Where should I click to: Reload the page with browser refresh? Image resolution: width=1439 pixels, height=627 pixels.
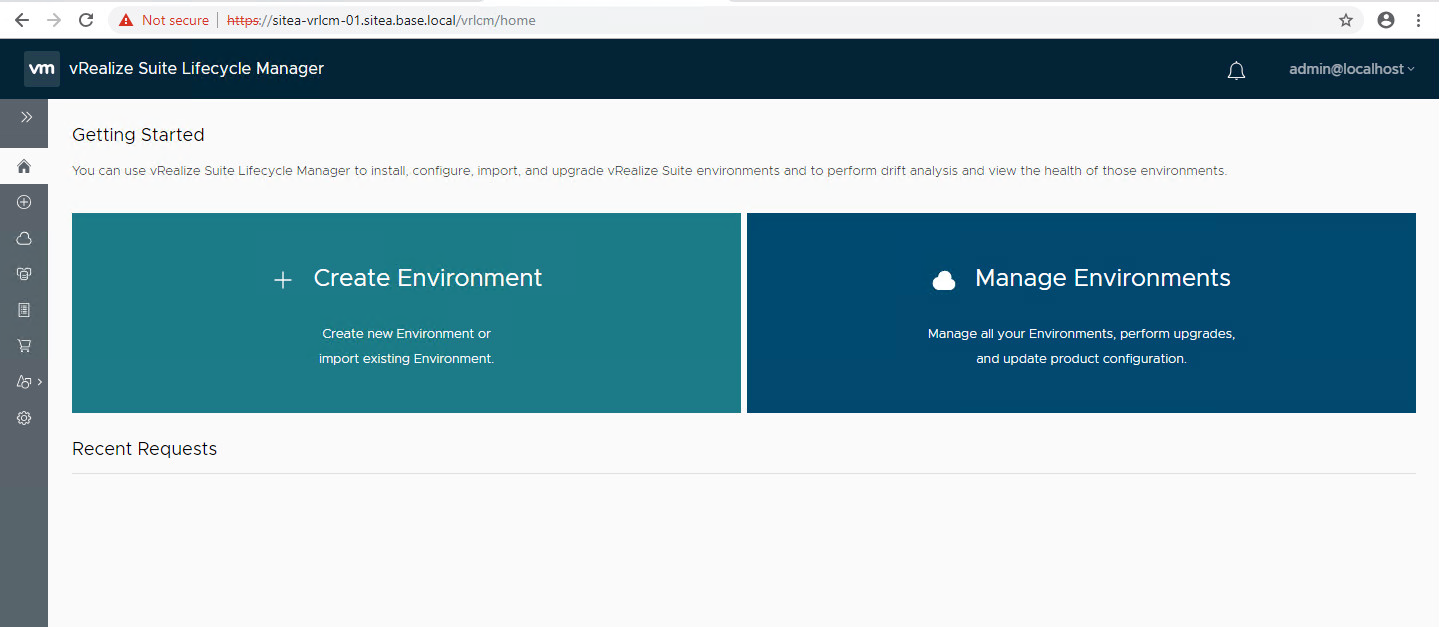[x=86, y=20]
